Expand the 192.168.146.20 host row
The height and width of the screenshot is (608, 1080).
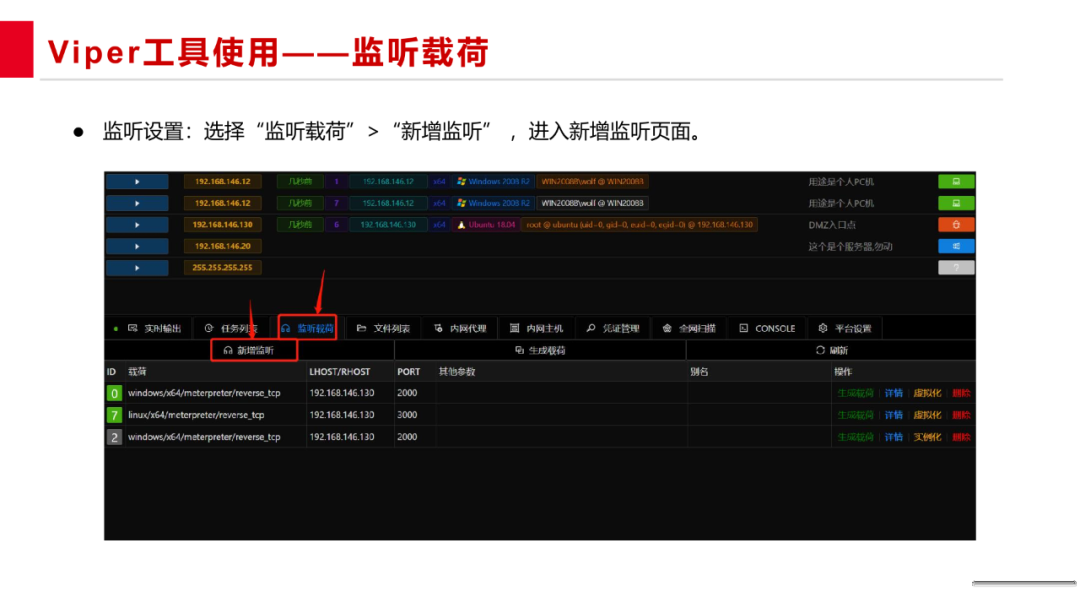coord(137,246)
